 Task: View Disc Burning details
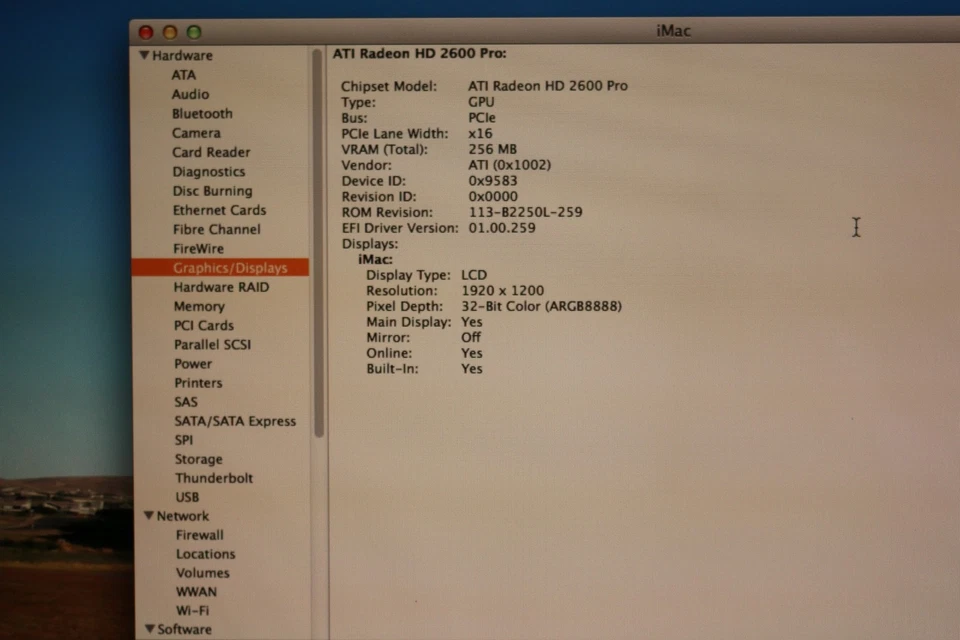pyautogui.click(x=212, y=190)
